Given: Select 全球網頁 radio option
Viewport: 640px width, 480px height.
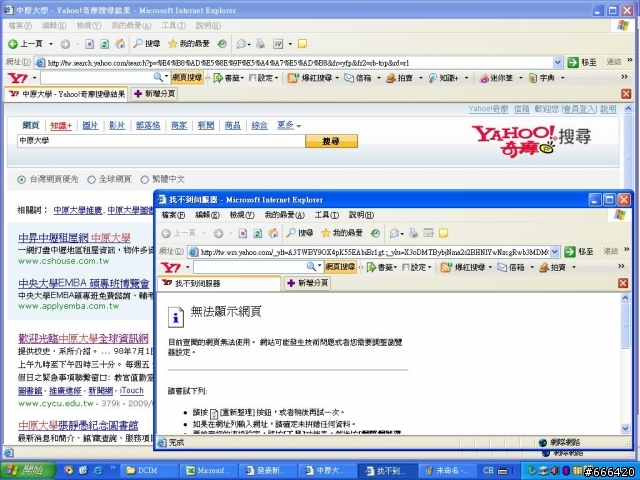Looking at the screenshot, I should point(91,180).
